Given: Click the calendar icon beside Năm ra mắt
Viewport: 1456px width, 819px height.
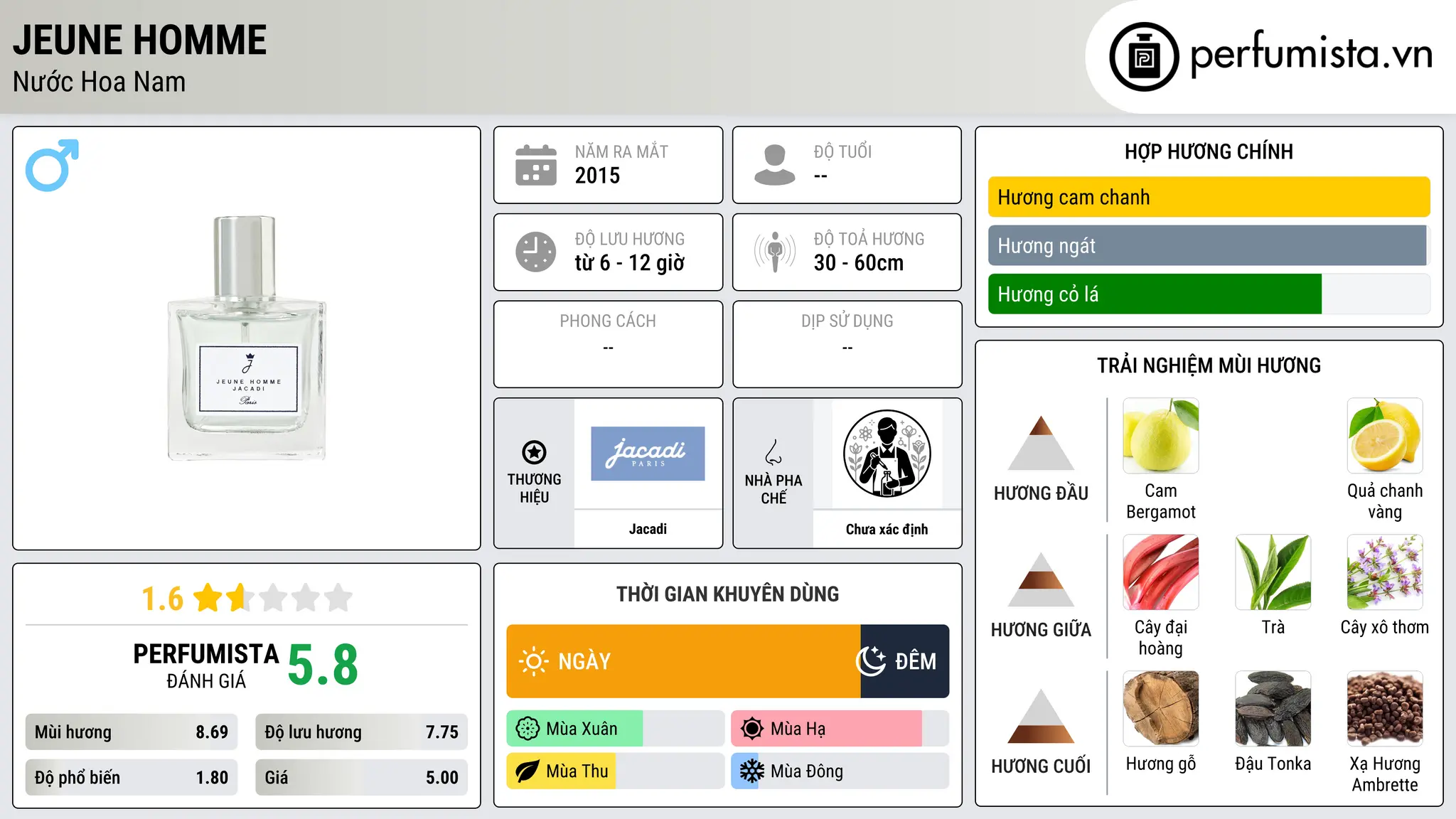Looking at the screenshot, I should (x=536, y=165).
